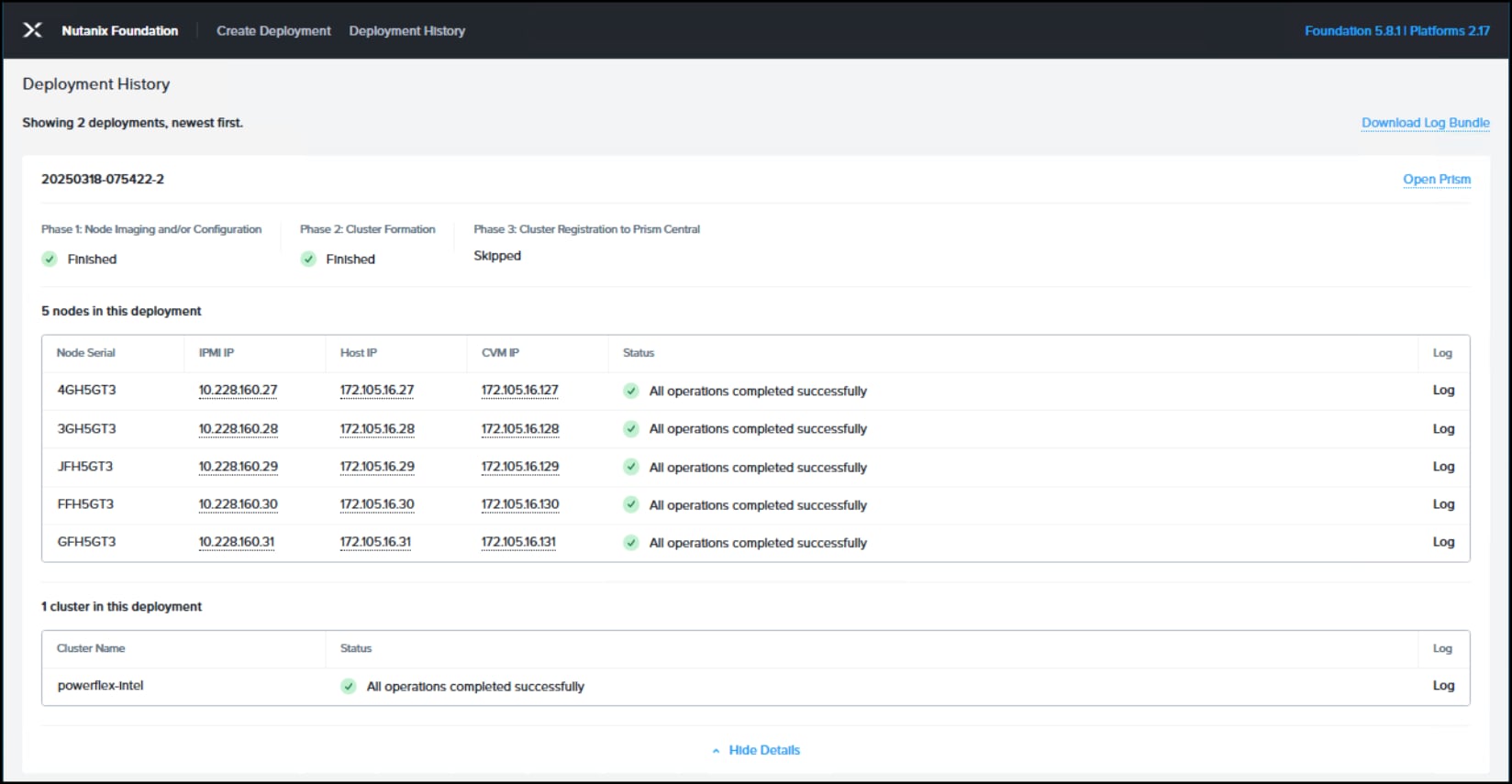The image size is (1512, 784).
Task: Open the Log for node 3GH5GT3
Action: [1444, 428]
